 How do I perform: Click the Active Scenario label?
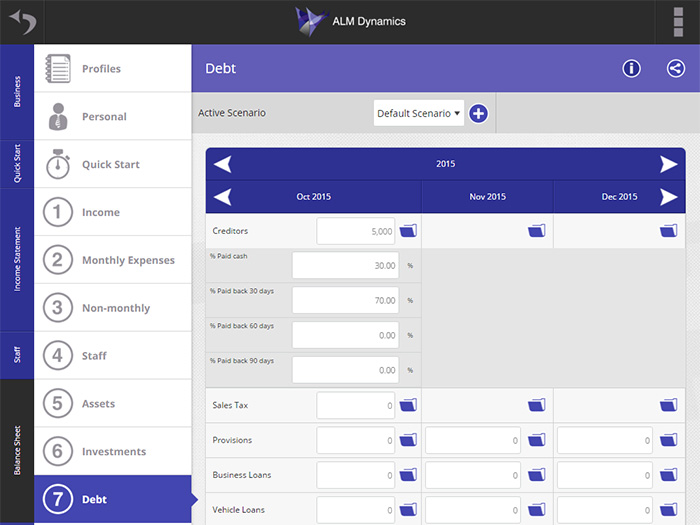[x=232, y=113]
